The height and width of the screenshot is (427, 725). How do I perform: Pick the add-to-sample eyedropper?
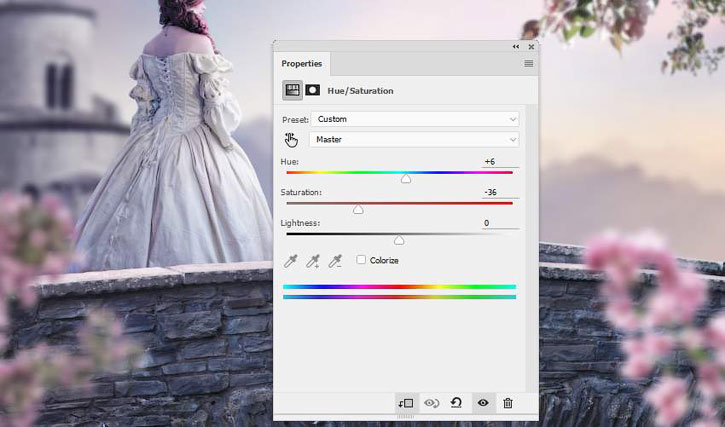(313, 261)
